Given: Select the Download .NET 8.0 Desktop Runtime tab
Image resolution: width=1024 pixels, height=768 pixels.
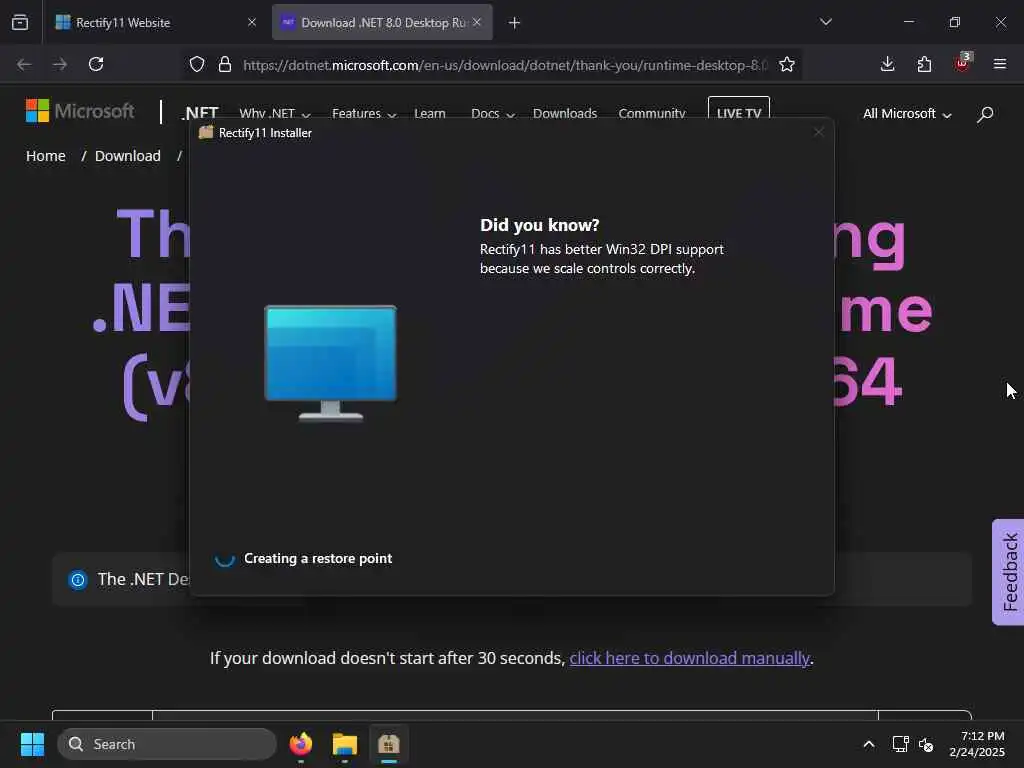Looking at the screenshot, I should [382, 22].
